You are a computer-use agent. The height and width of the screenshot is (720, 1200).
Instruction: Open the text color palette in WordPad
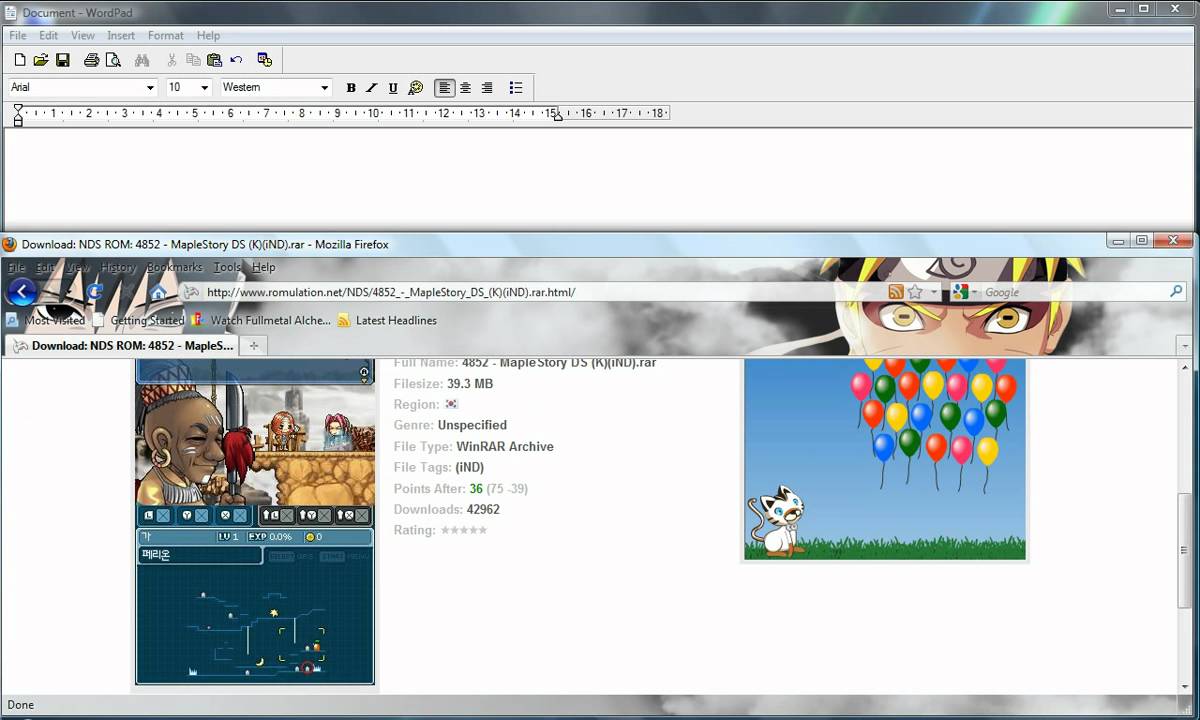[x=416, y=88]
